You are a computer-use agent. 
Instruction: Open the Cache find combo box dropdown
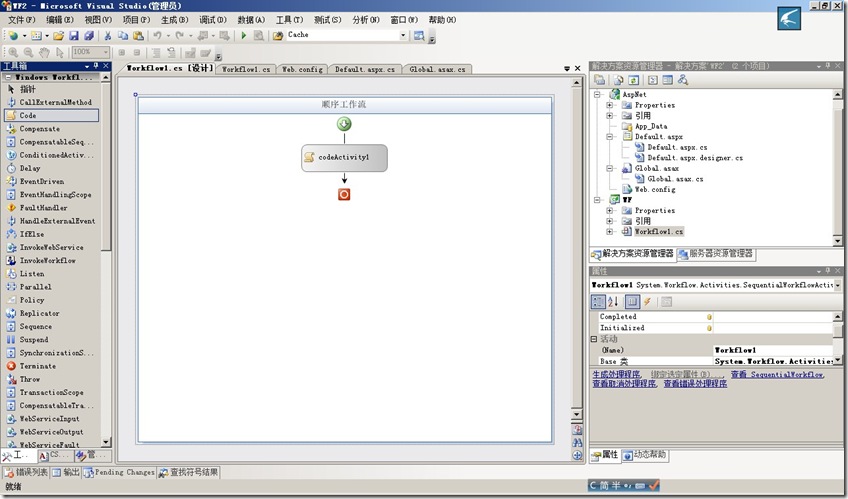click(x=403, y=35)
